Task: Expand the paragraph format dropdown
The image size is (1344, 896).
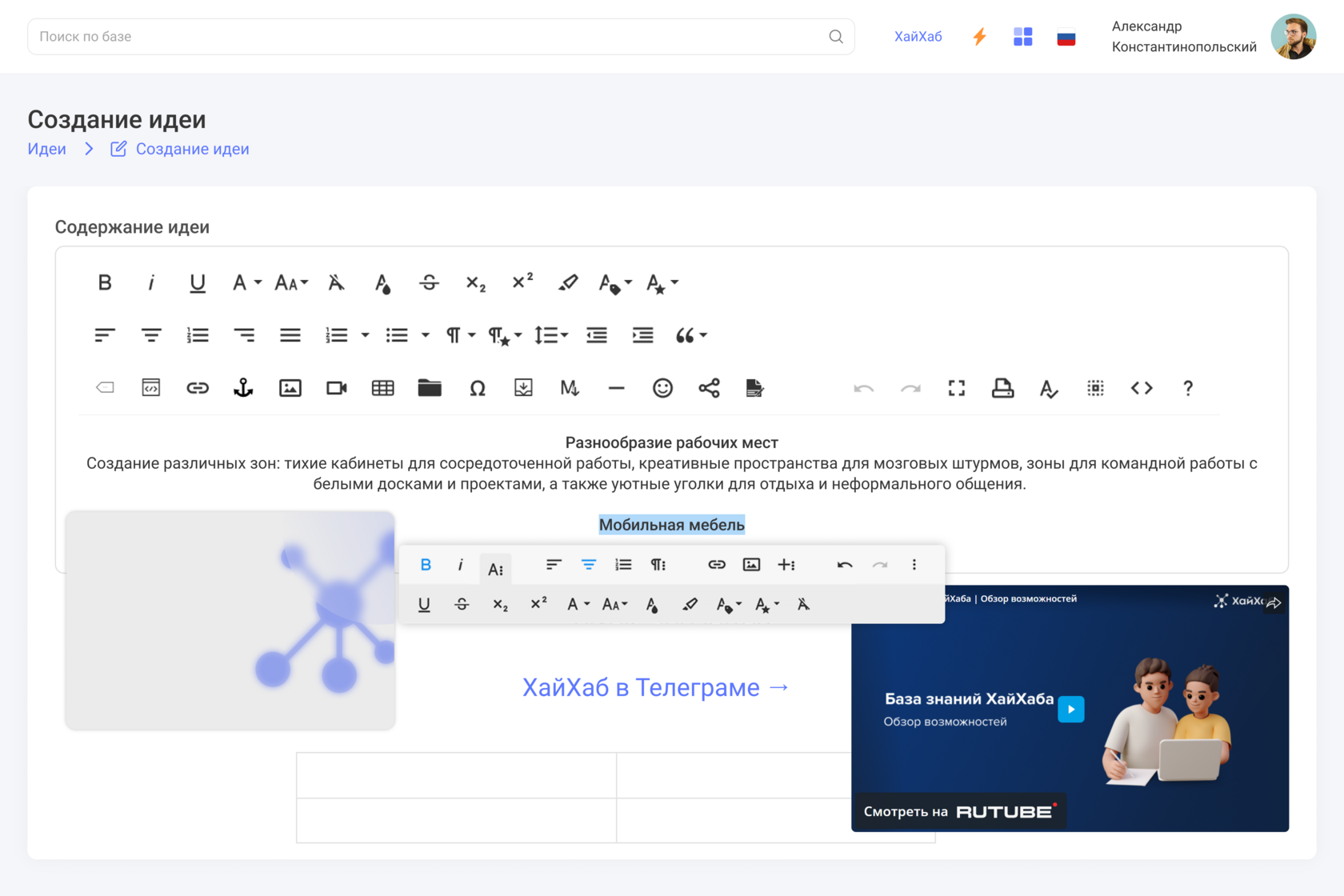Action: tap(461, 335)
